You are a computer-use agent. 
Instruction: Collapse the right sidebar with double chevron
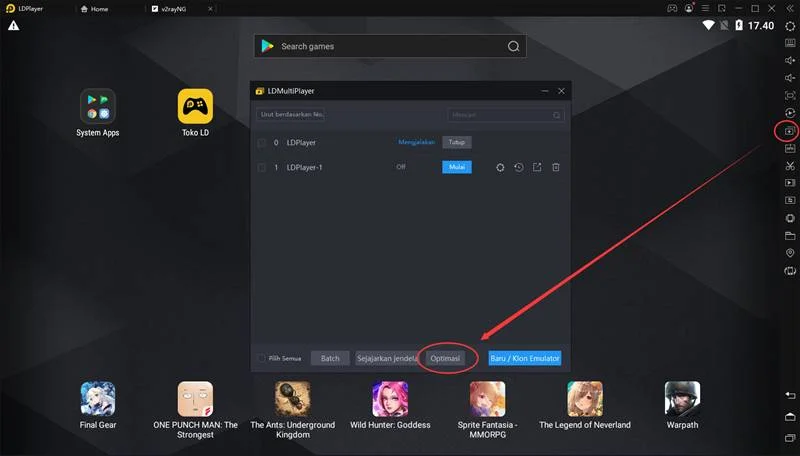tap(790, 9)
